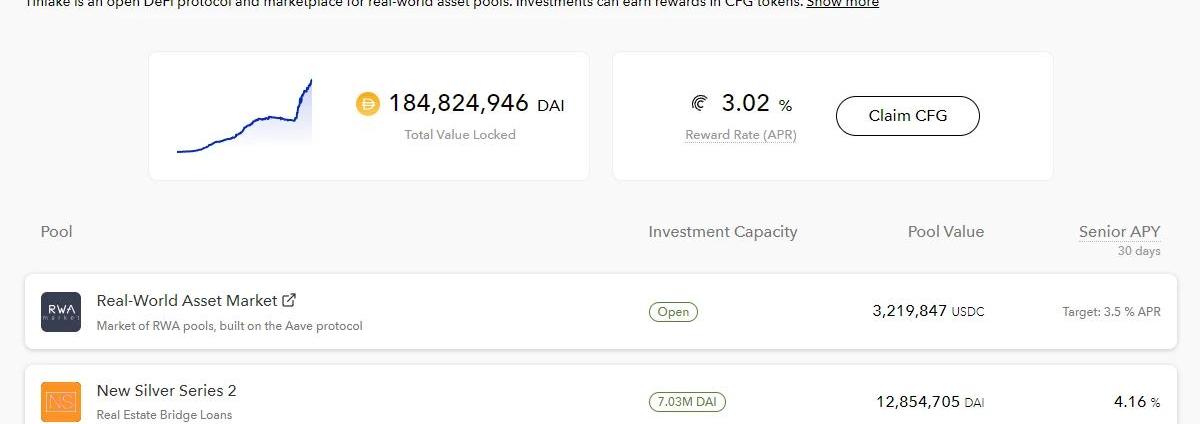Click the Total Value Locked chart
Image resolution: width=1200 pixels, height=424 pixels.
[x=245, y=117]
